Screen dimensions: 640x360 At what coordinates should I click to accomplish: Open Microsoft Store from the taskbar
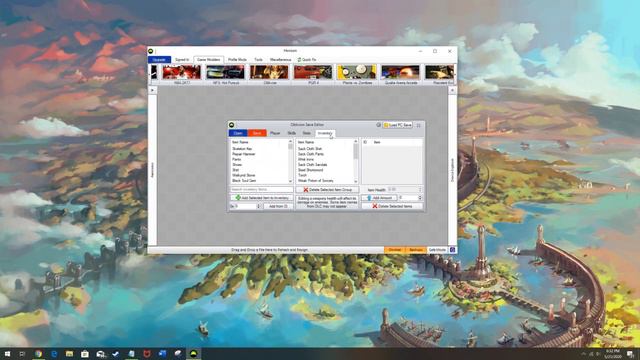[x=85, y=354]
